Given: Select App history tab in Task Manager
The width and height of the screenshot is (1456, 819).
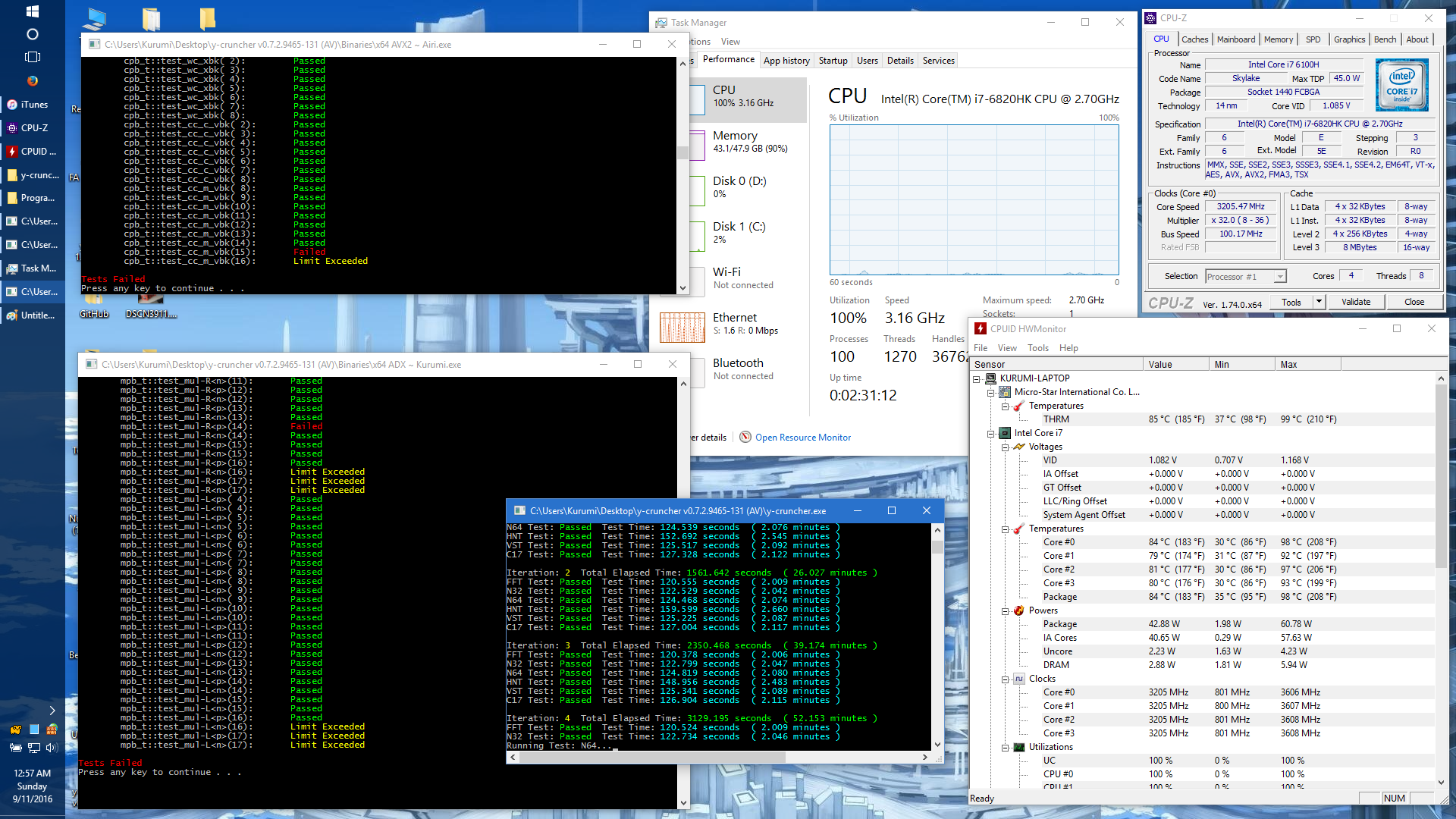Looking at the screenshot, I should [786, 61].
